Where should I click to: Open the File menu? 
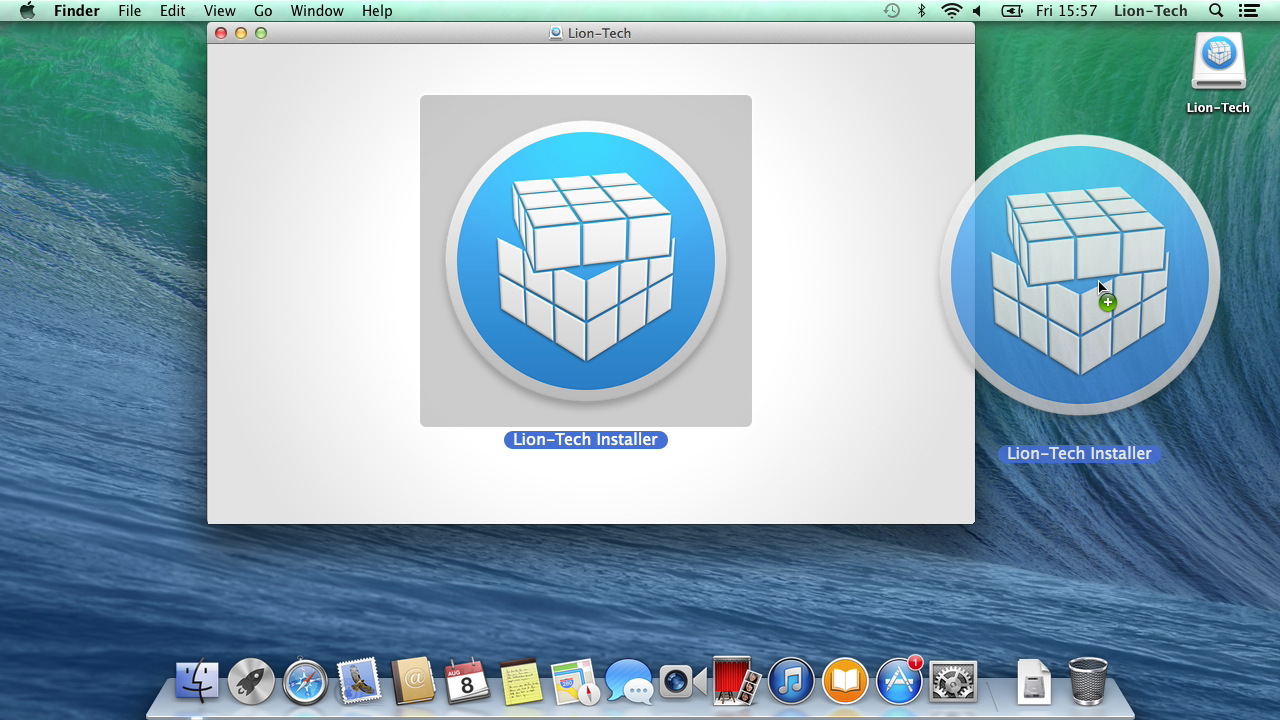click(x=129, y=11)
